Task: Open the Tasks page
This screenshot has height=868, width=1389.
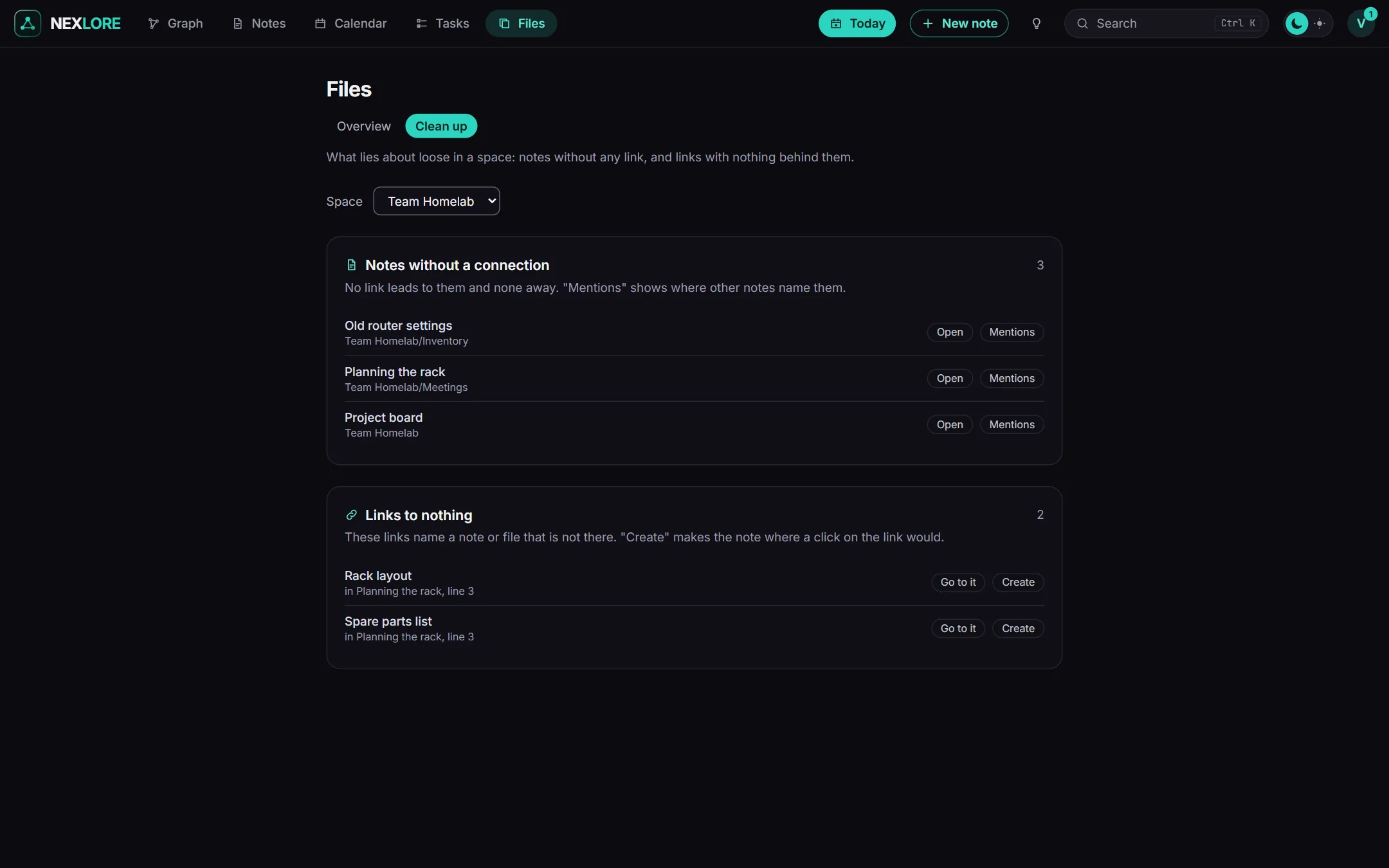Action: pos(443,23)
